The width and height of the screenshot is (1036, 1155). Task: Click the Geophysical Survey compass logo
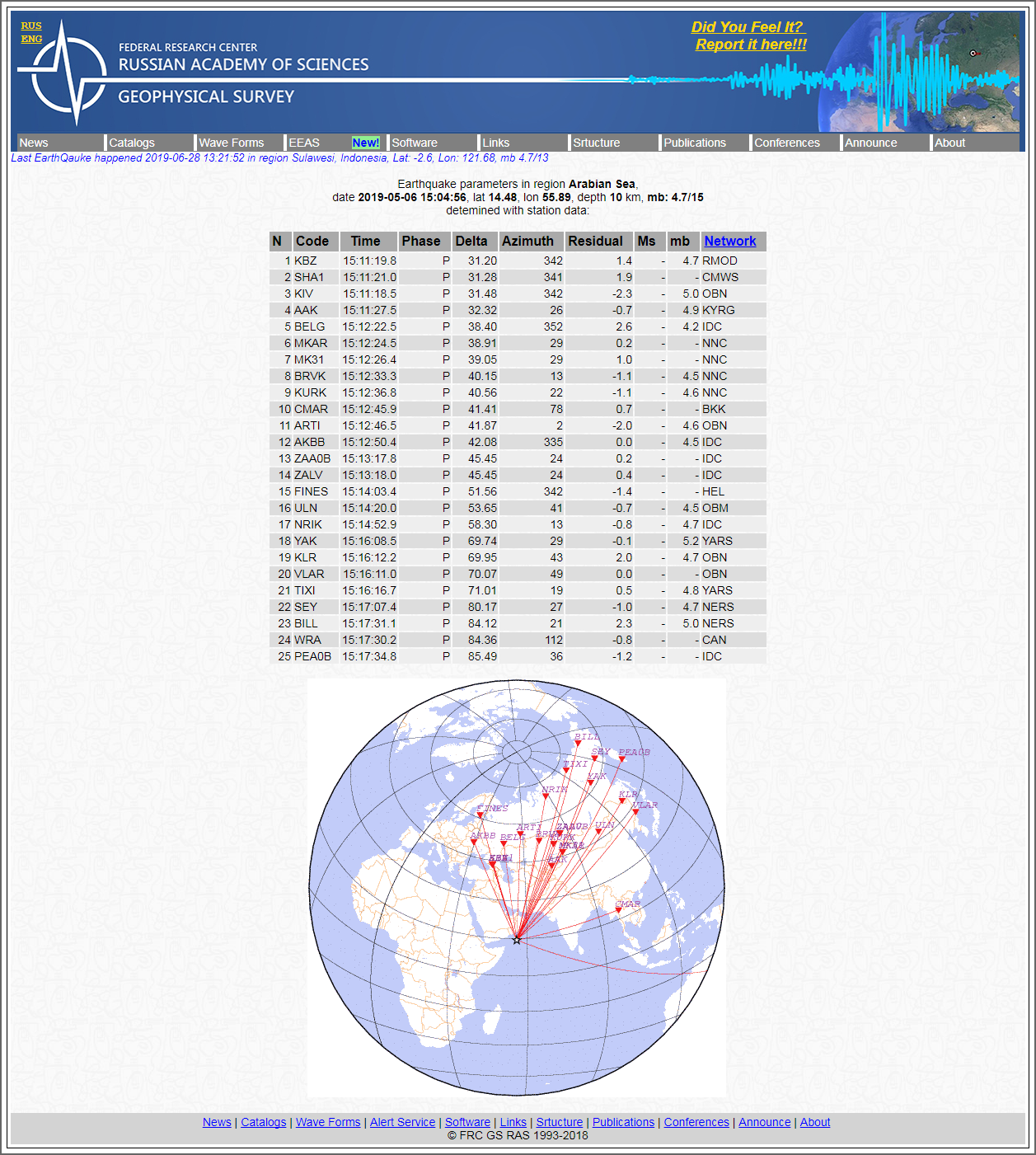coord(64,73)
